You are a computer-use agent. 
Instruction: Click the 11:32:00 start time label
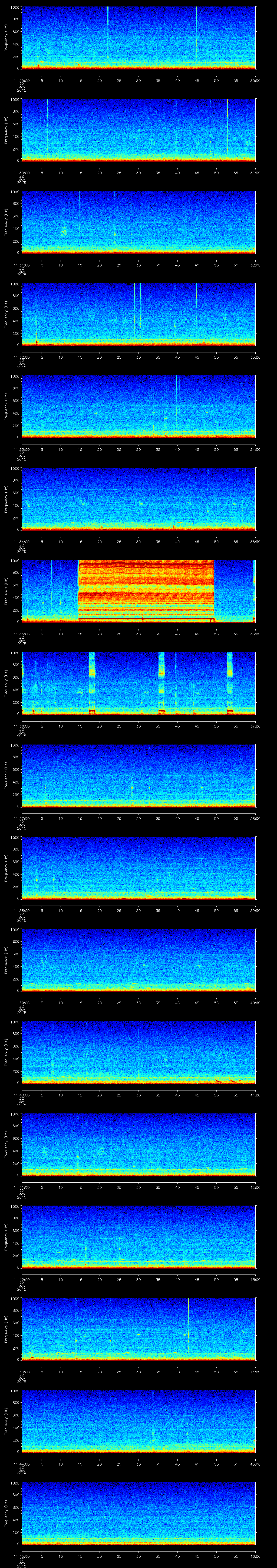pos(21,357)
